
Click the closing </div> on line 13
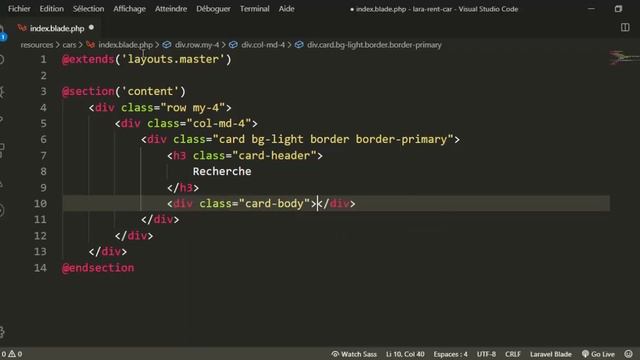point(108,252)
